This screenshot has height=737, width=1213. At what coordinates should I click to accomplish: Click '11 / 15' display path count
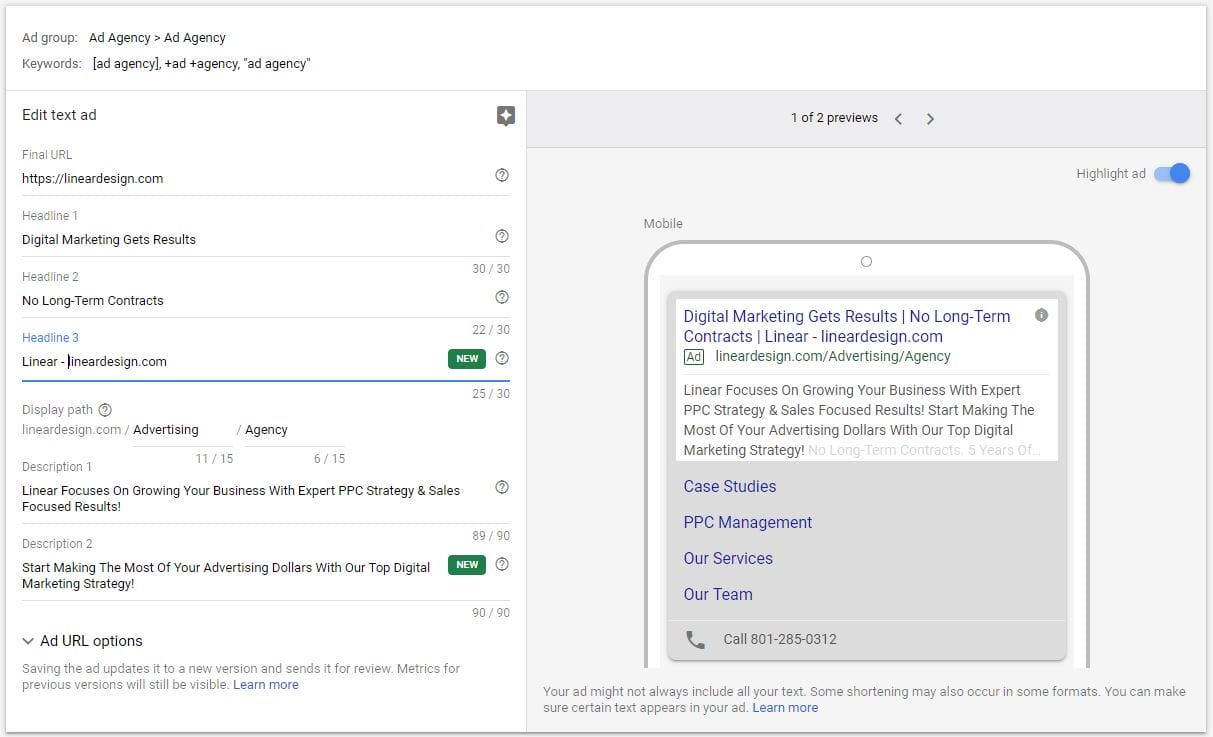pos(214,459)
